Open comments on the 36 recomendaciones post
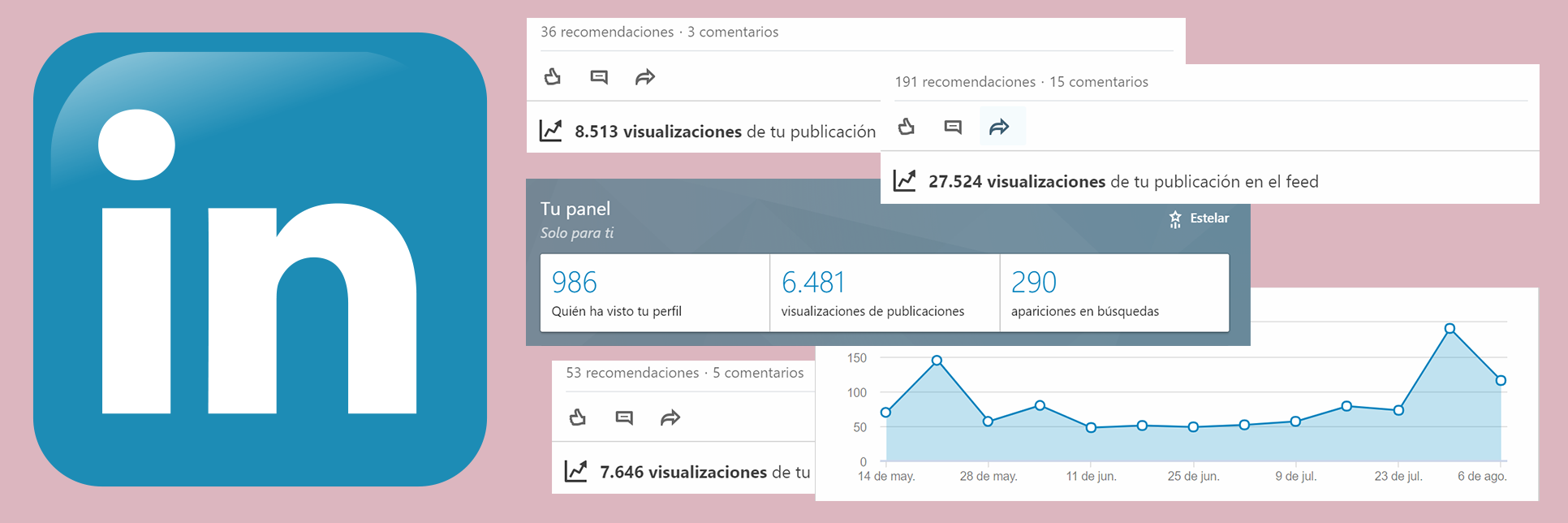 (599, 77)
